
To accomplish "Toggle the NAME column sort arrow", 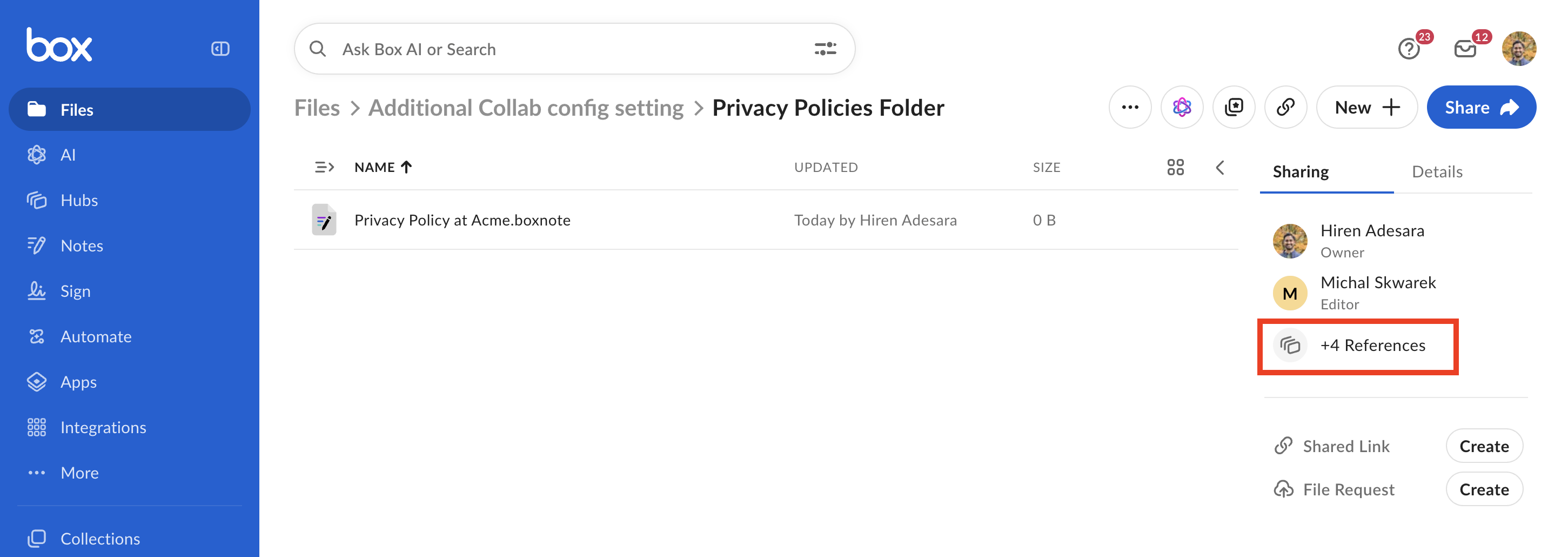I will tap(407, 167).
